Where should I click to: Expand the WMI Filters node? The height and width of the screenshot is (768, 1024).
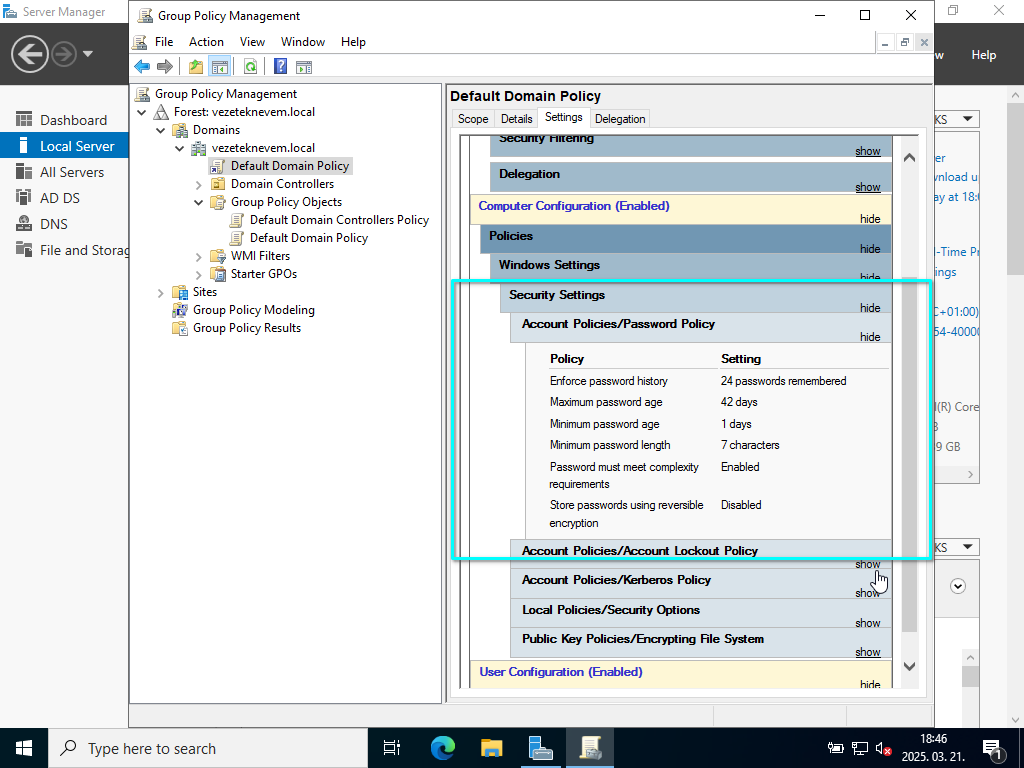[x=199, y=256]
